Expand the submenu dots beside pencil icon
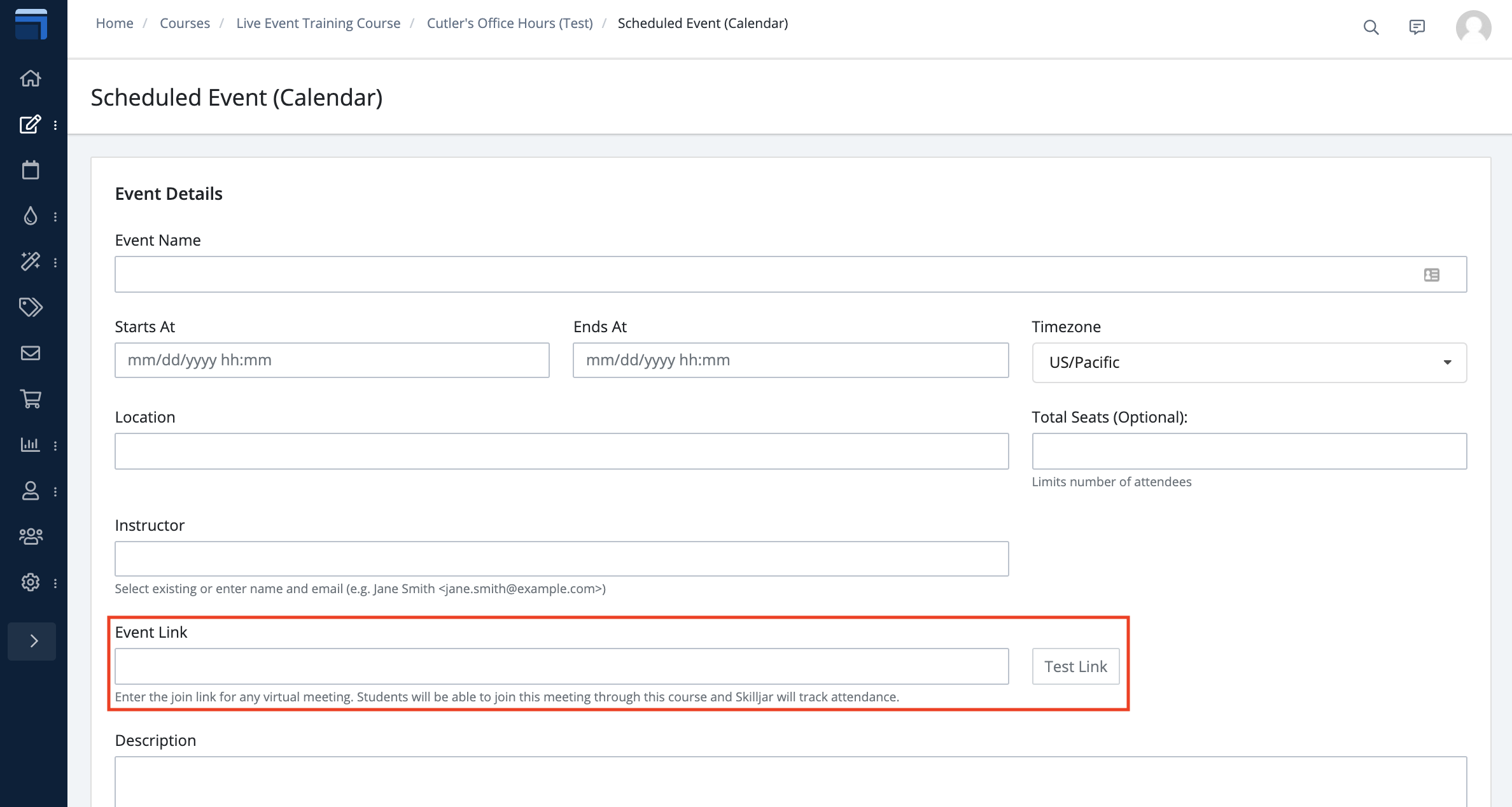This screenshot has width=1512, height=807. tap(55, 125)
